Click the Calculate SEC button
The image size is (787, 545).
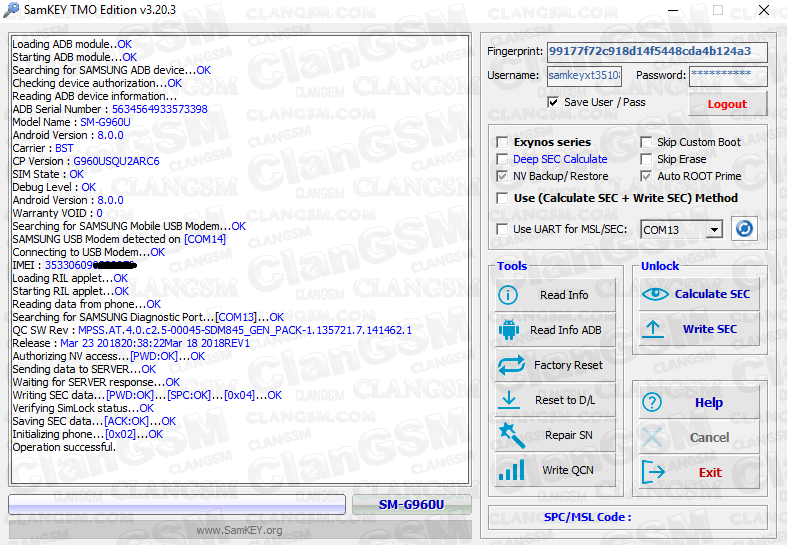point(699,294)
